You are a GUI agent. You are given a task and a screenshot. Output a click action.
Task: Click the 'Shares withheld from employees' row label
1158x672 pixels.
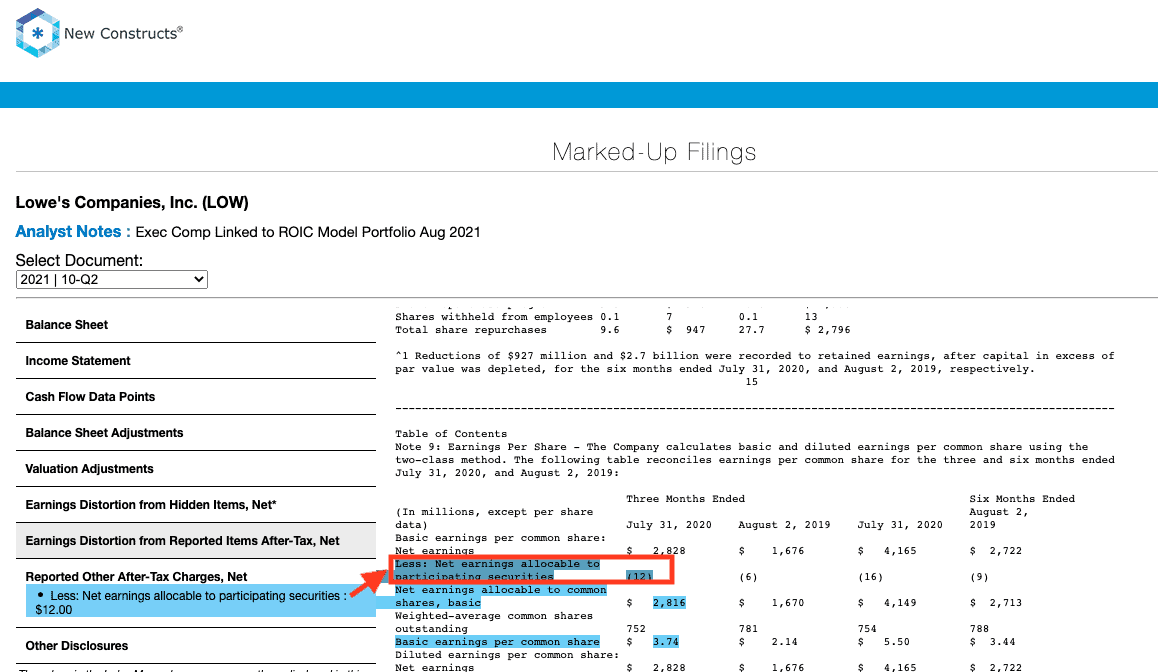coord(493,317)
